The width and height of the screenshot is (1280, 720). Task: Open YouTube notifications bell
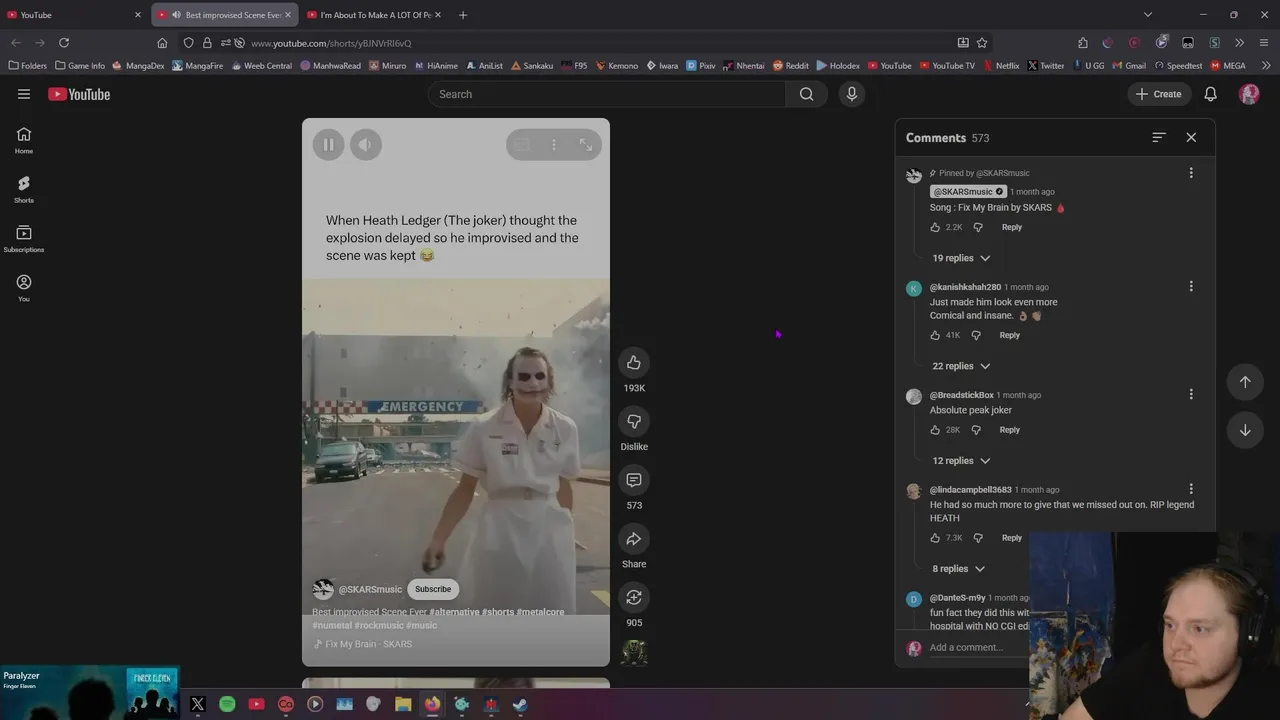tap(1210, 94)
